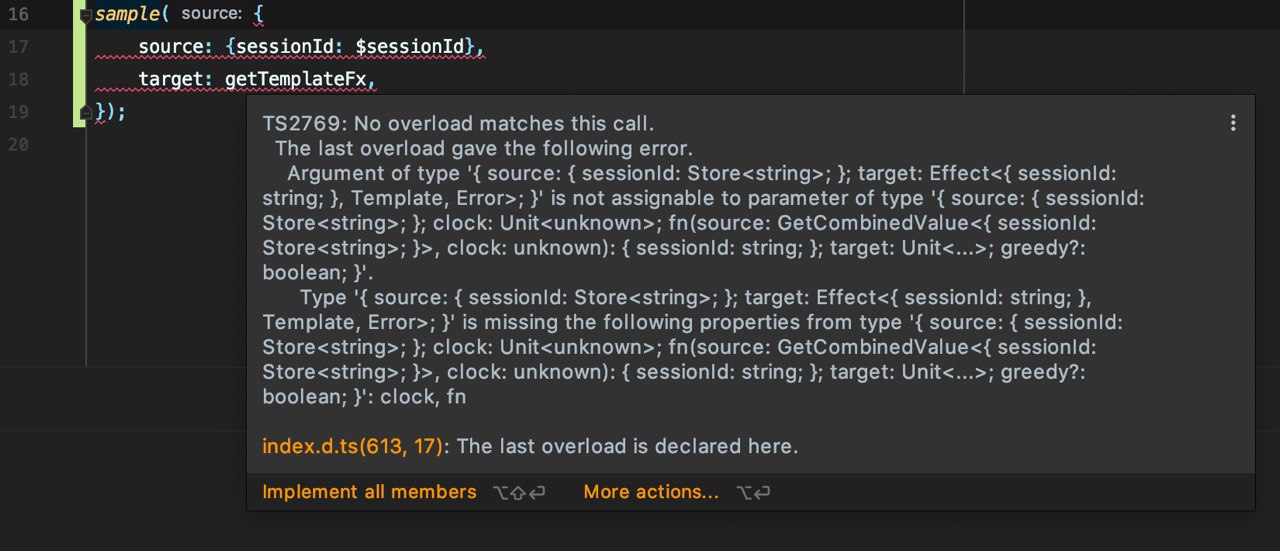Click line number 18 in the gutter
Viewport: 1280px width, 551px height.
click(18, 79)
